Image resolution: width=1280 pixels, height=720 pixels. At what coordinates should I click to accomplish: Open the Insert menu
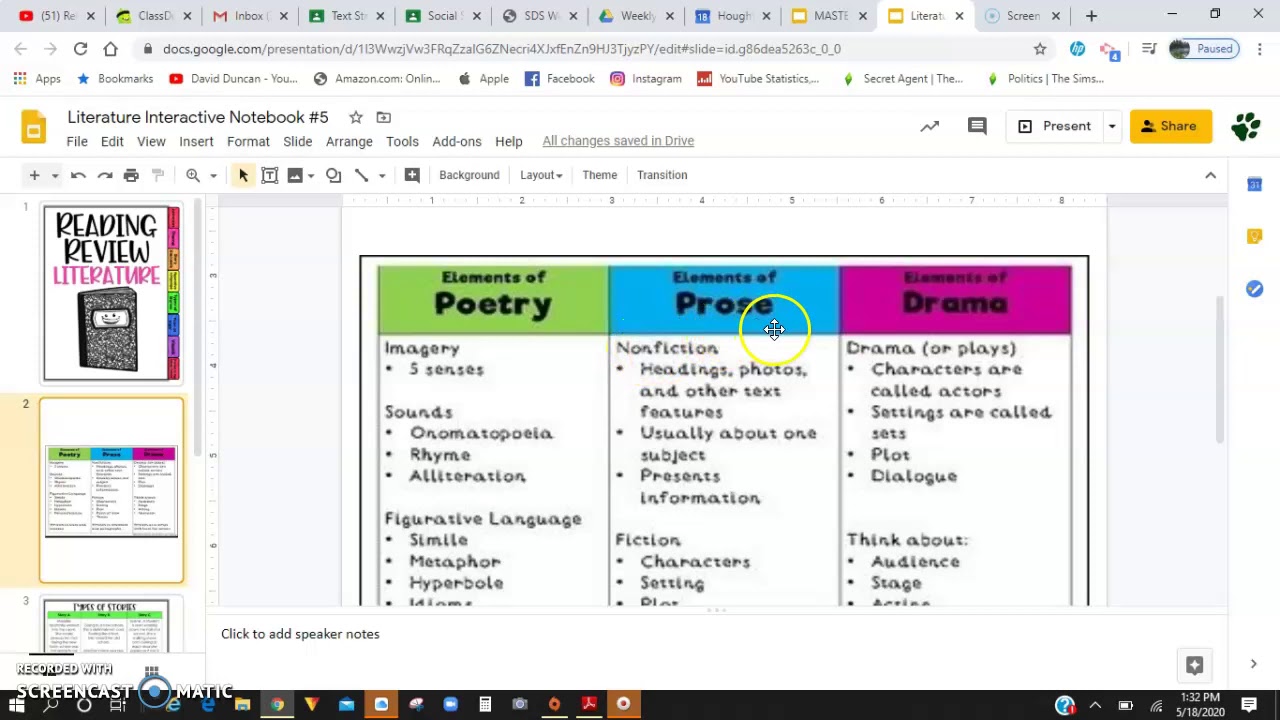coord(196,141)
